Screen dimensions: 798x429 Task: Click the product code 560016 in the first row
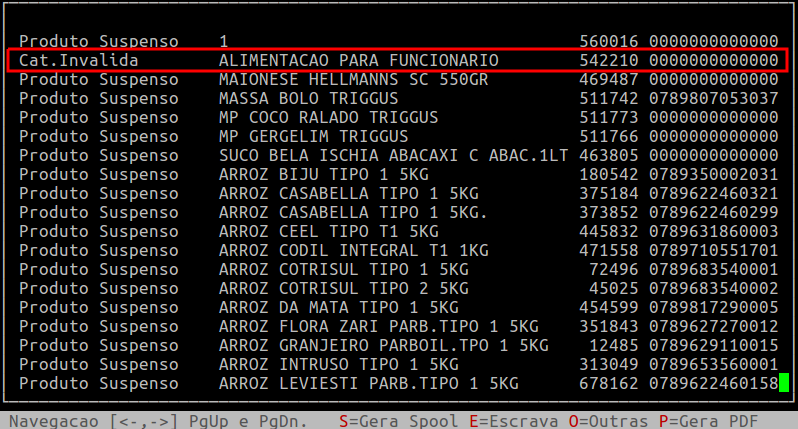610,41
